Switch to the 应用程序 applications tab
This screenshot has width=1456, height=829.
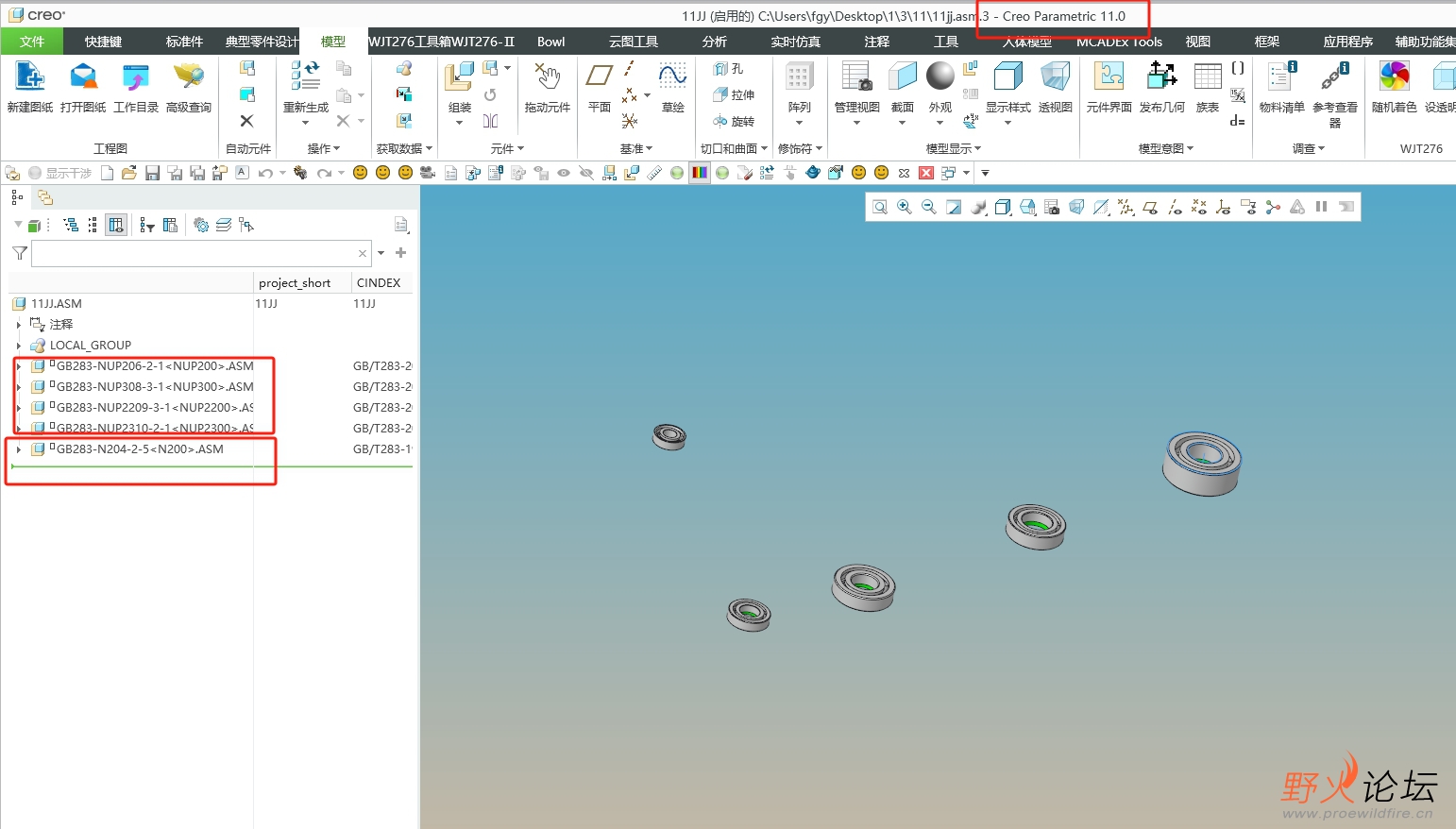click(1348, 42)
